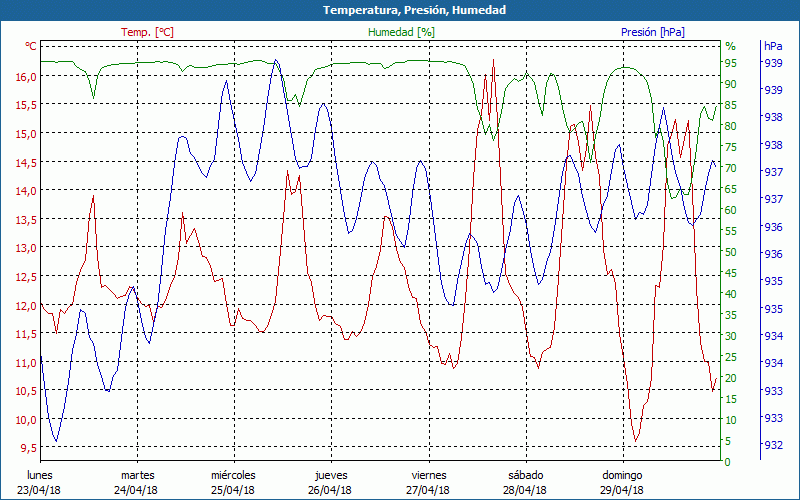Click the 9,5 temperature axis tick

(28, 448)
